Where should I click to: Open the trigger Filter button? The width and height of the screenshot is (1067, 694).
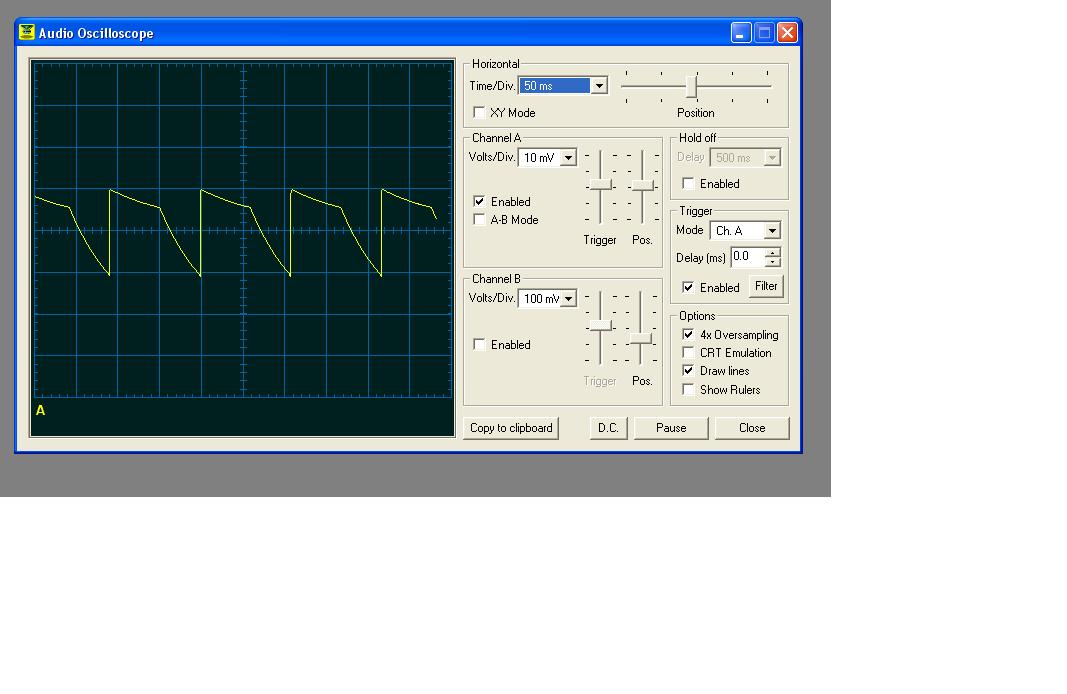[766, 286]
